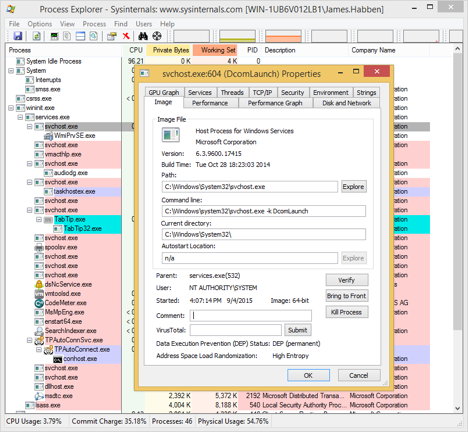Click the TPAutoConnect.exe process icon
468x432 pixels.
[49, 350]
